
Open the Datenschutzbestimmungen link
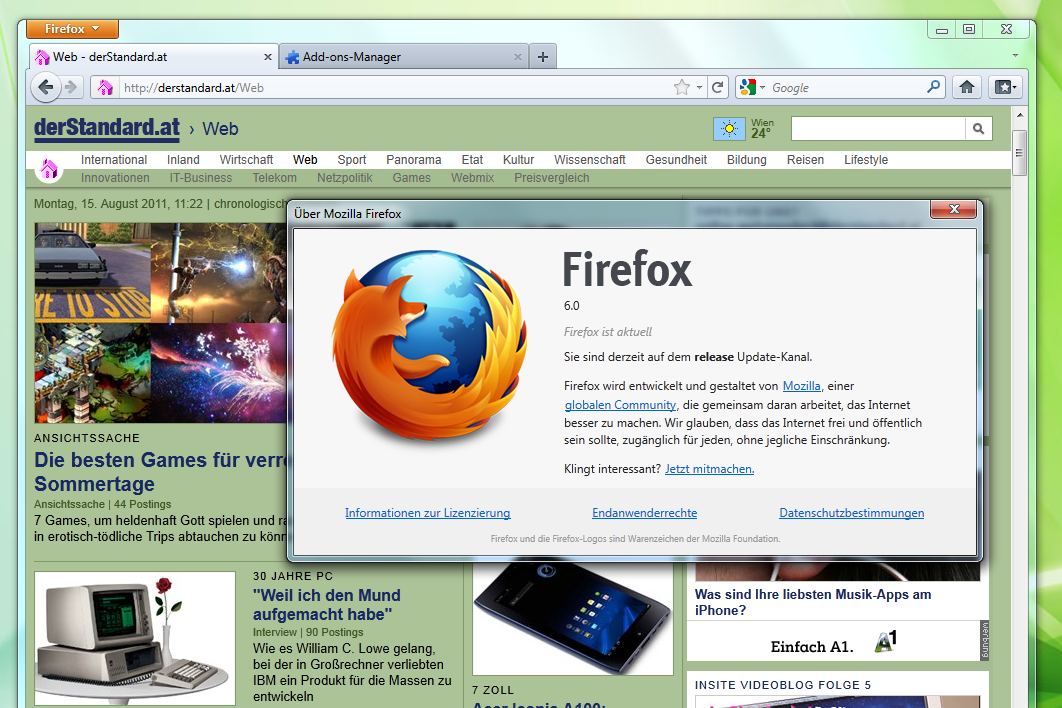(851, 513)
